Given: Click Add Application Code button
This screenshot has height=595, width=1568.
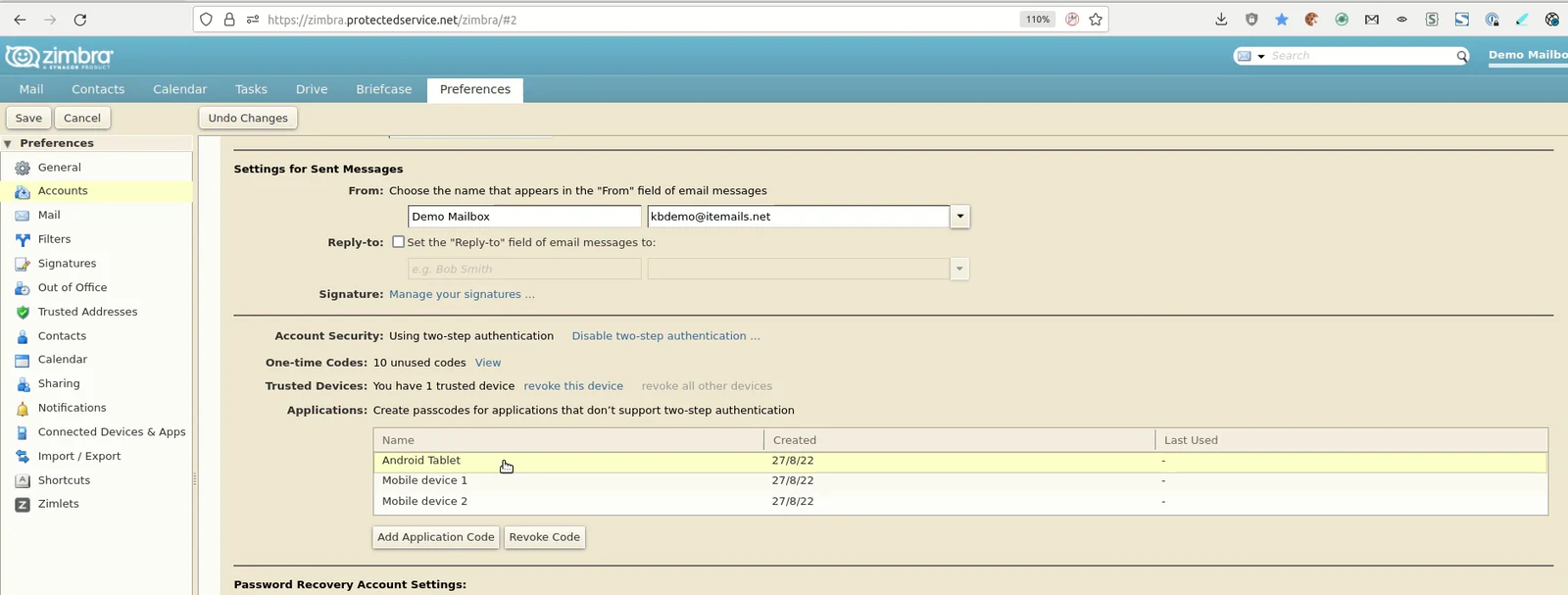Looking at the screenshot, I should [436, 537].
